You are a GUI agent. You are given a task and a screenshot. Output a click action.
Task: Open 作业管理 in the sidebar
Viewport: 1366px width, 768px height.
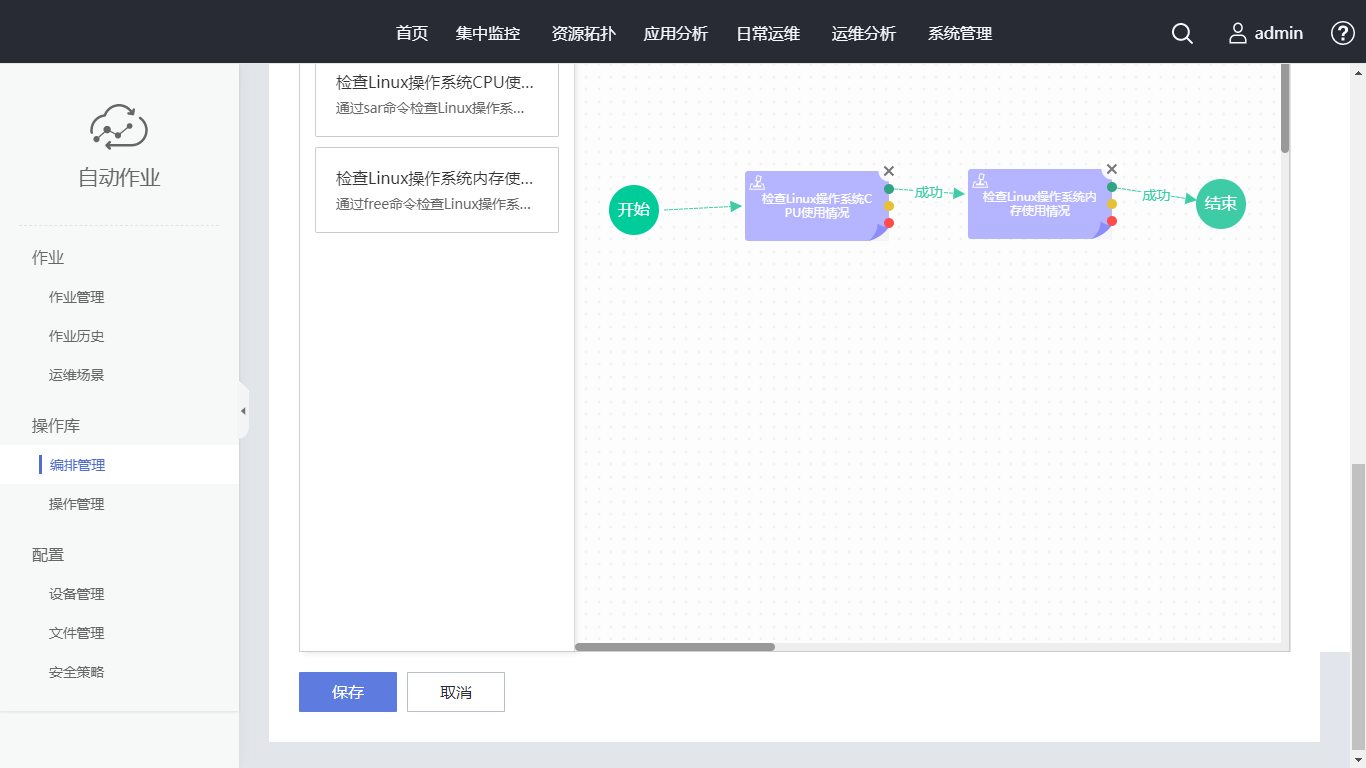(77, 297)
